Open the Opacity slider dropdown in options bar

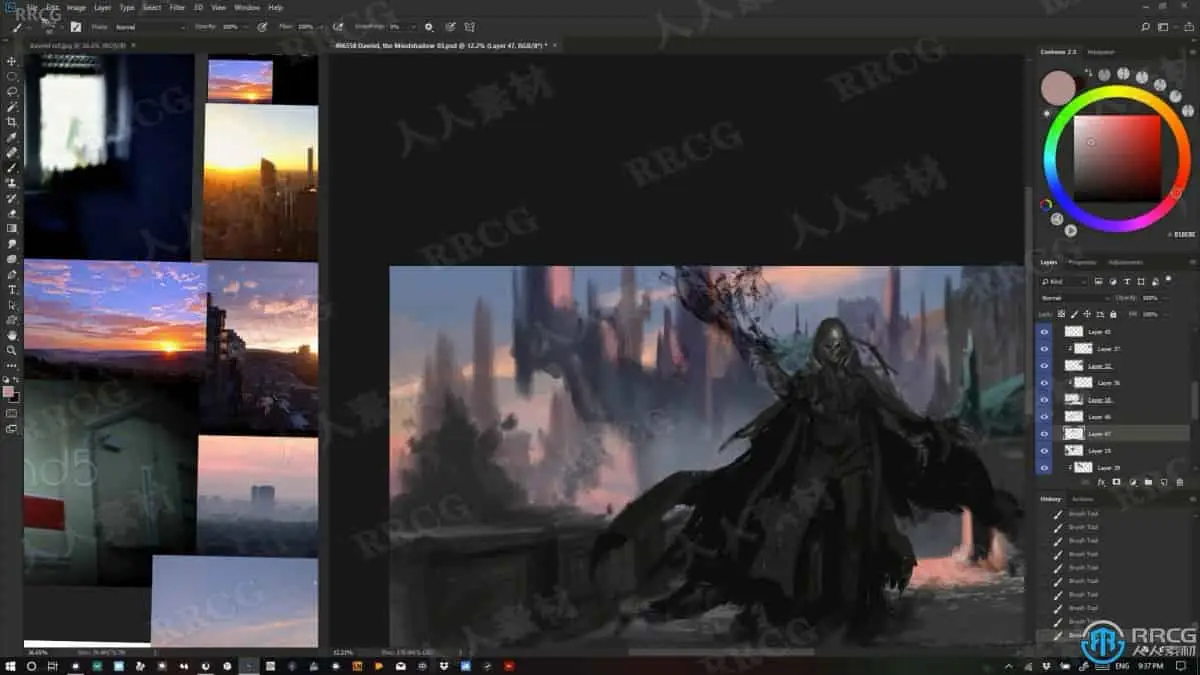click(x=248, y=27)
